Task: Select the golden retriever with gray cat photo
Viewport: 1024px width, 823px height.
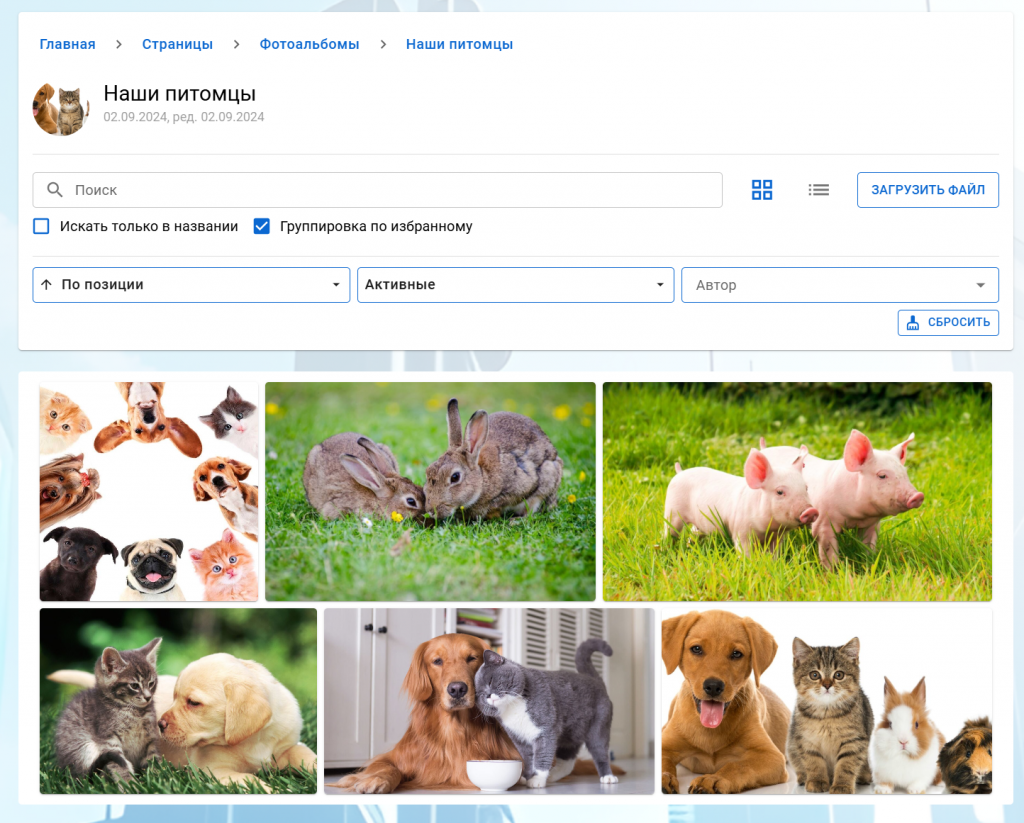Action: tap(489, 701)
